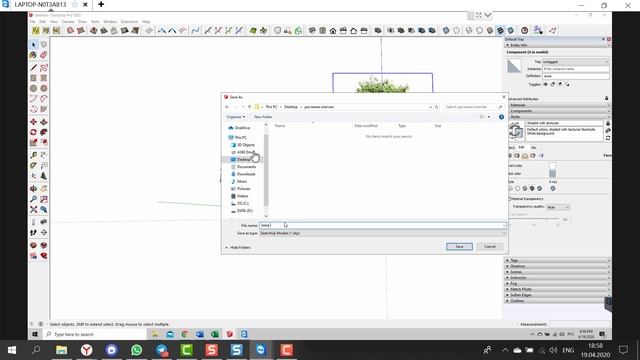Open the Extensions menu
The height and width of the screenshot is (360, 640).
pos(129,22)
